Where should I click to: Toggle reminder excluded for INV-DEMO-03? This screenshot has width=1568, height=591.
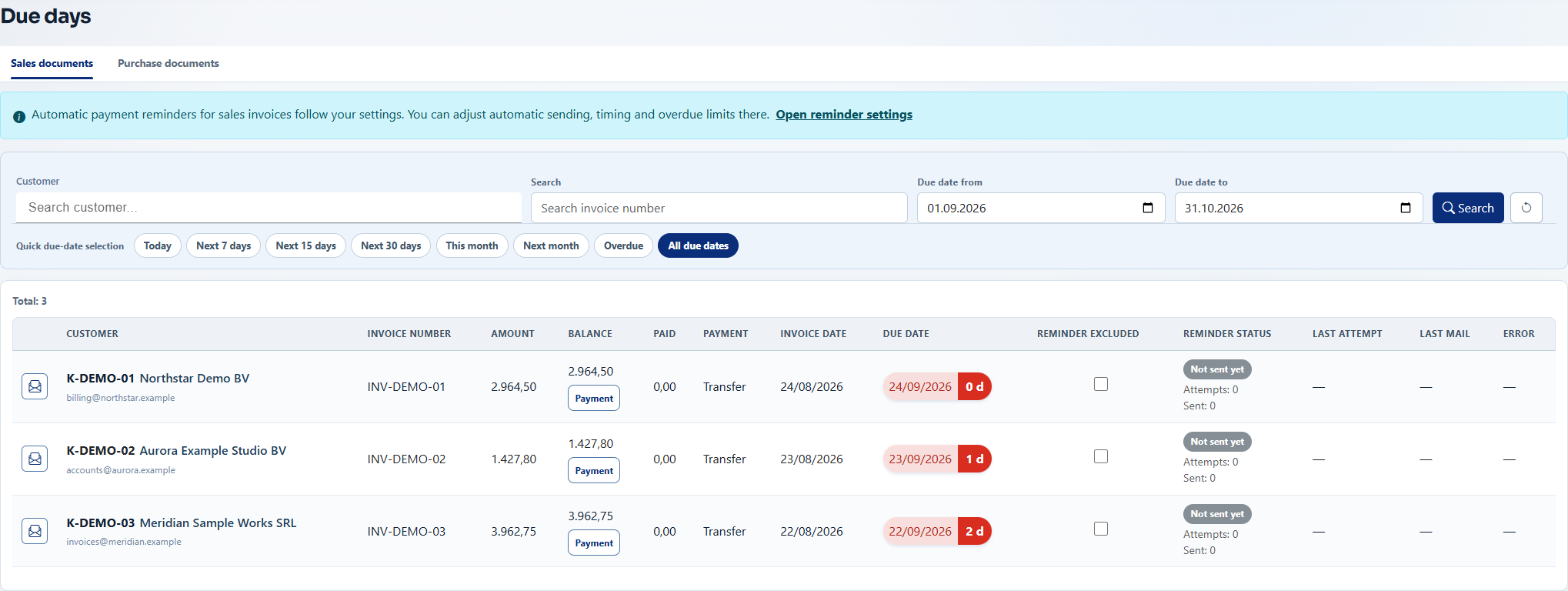(1101, 529)
